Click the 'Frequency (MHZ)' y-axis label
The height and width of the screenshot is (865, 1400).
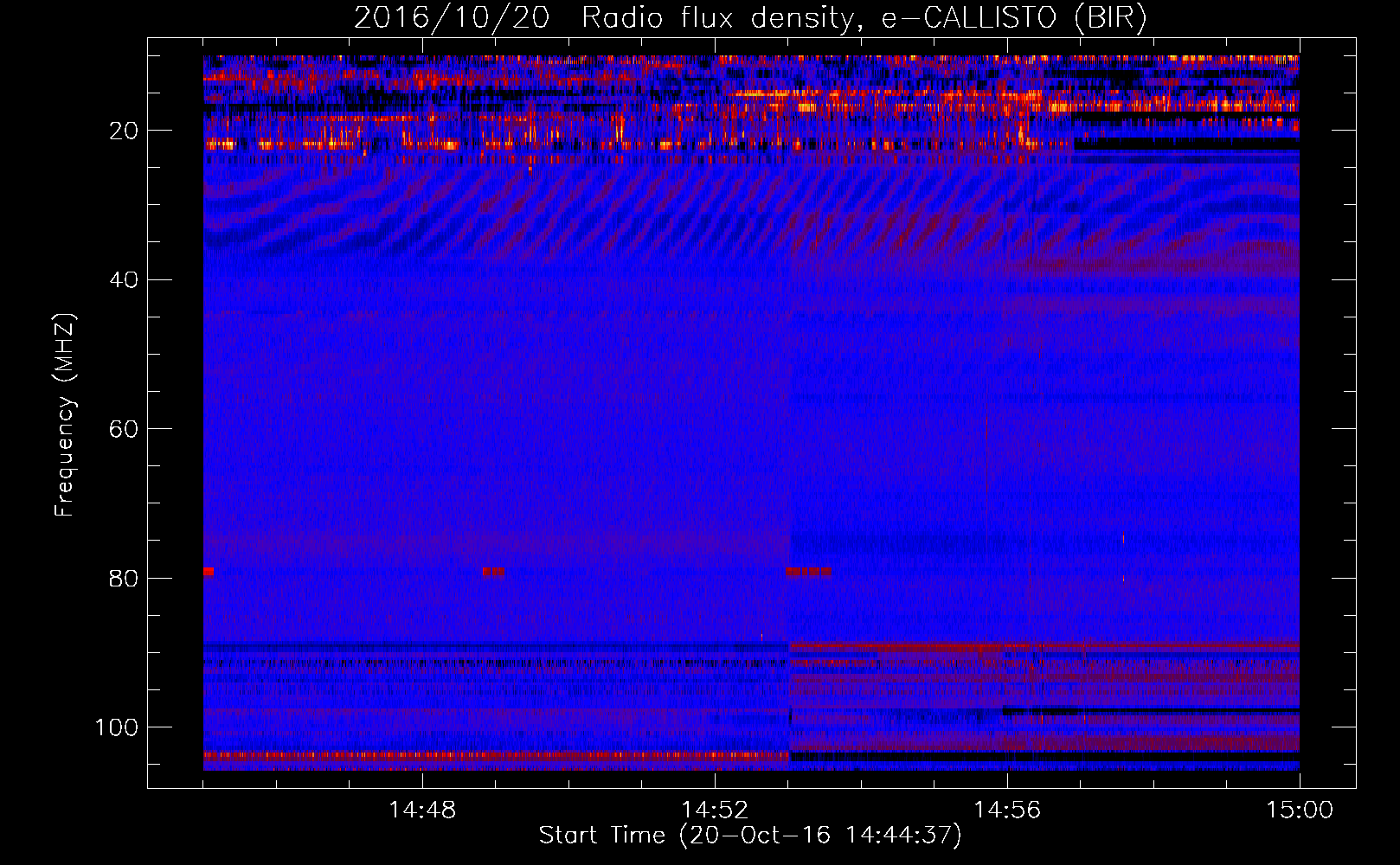point(65,415)
